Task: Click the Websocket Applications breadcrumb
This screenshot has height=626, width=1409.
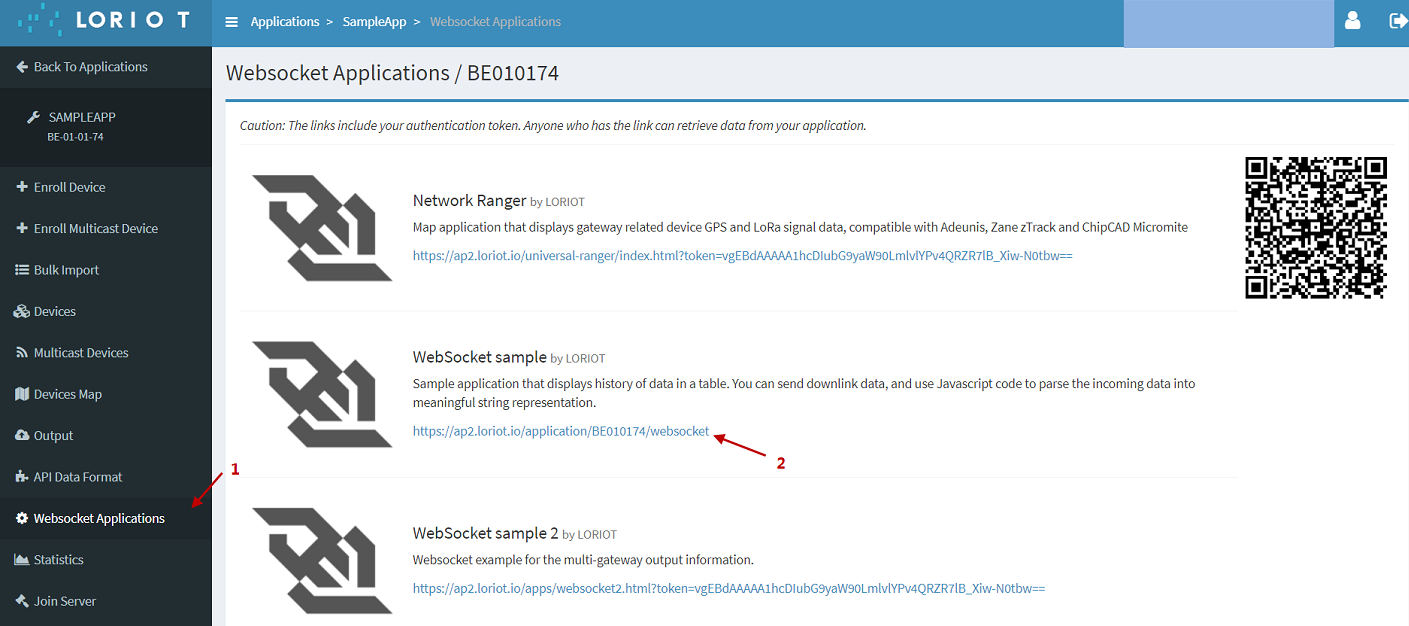Action: [x=495, y=21]
